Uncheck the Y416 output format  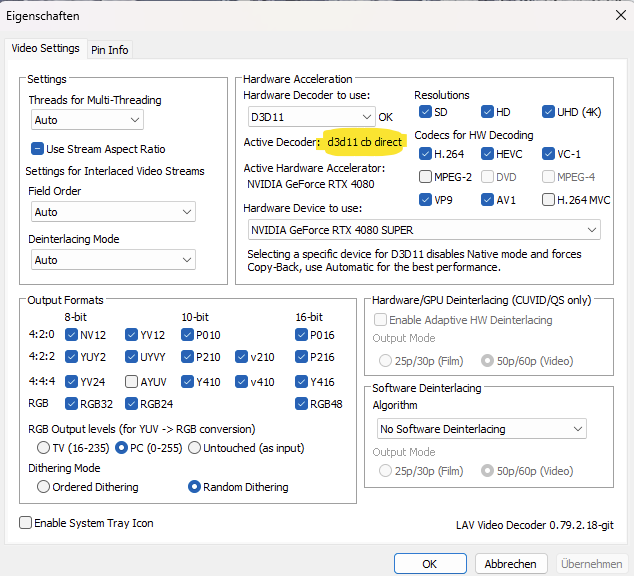301,382
